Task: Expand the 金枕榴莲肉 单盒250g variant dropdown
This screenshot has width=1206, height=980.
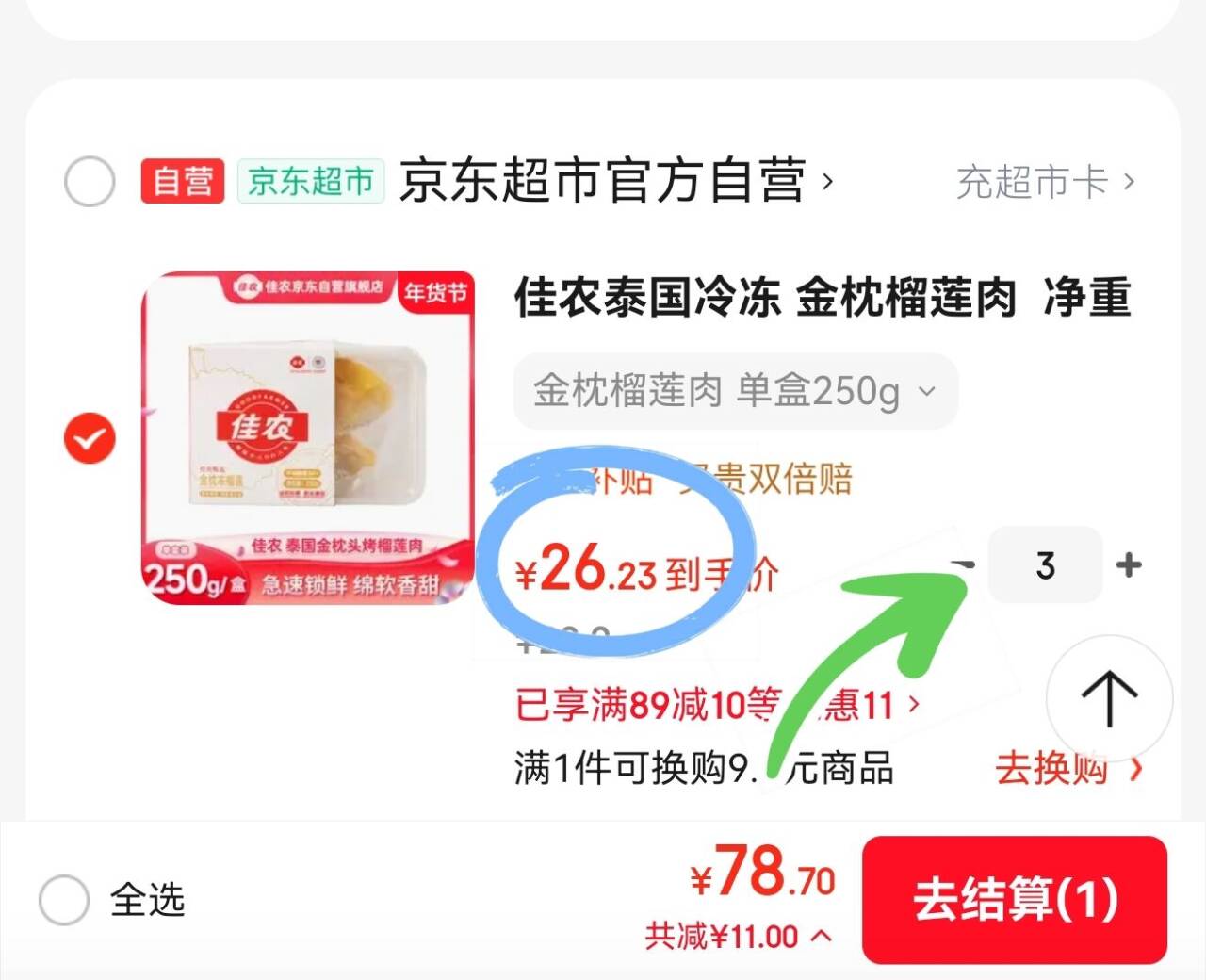Action: pos(735,390)
